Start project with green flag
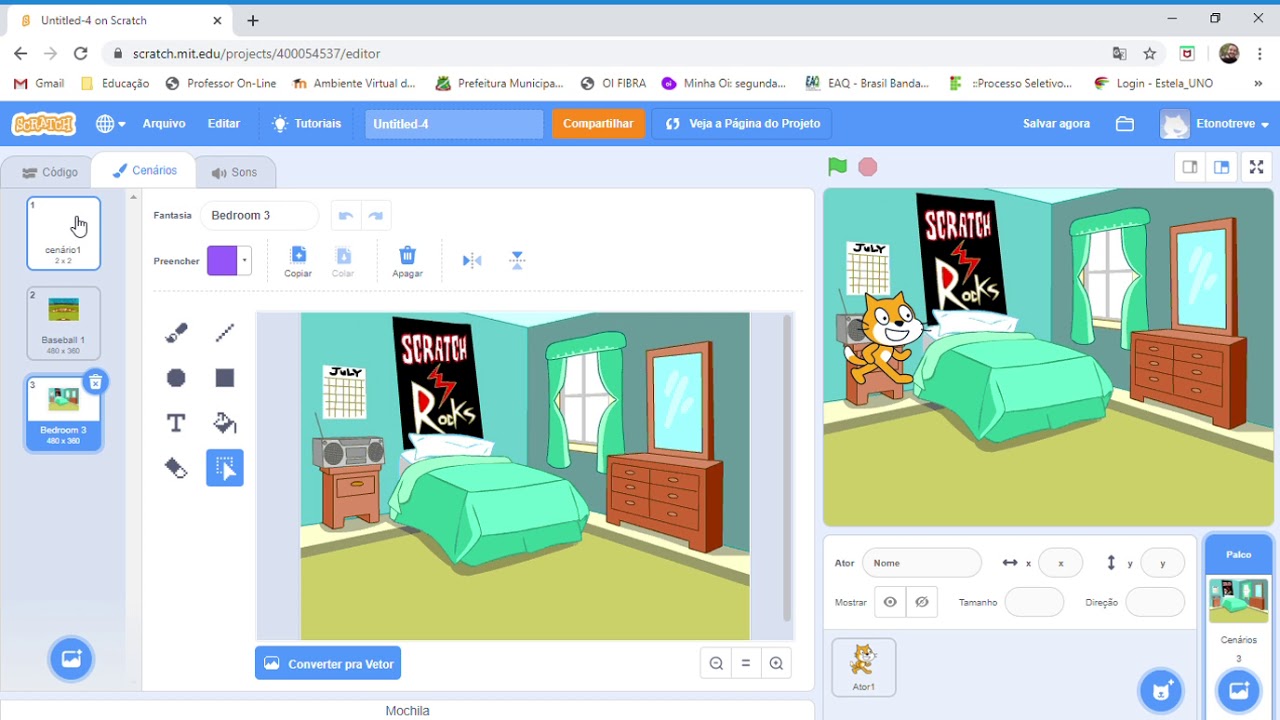 click(838, 167)
